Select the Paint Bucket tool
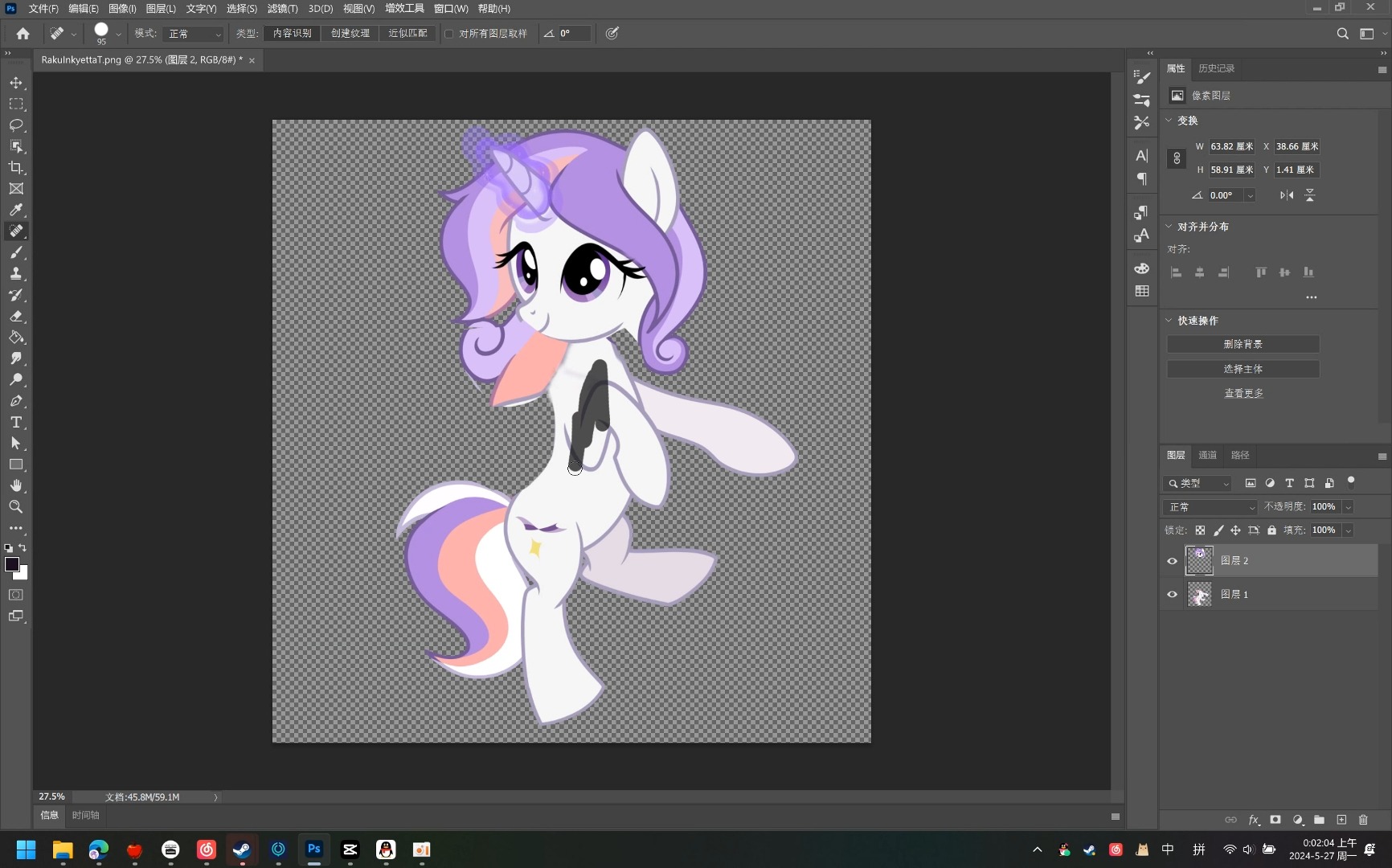The width and height of the screenshot is (1392, 868). click(16, 337)
